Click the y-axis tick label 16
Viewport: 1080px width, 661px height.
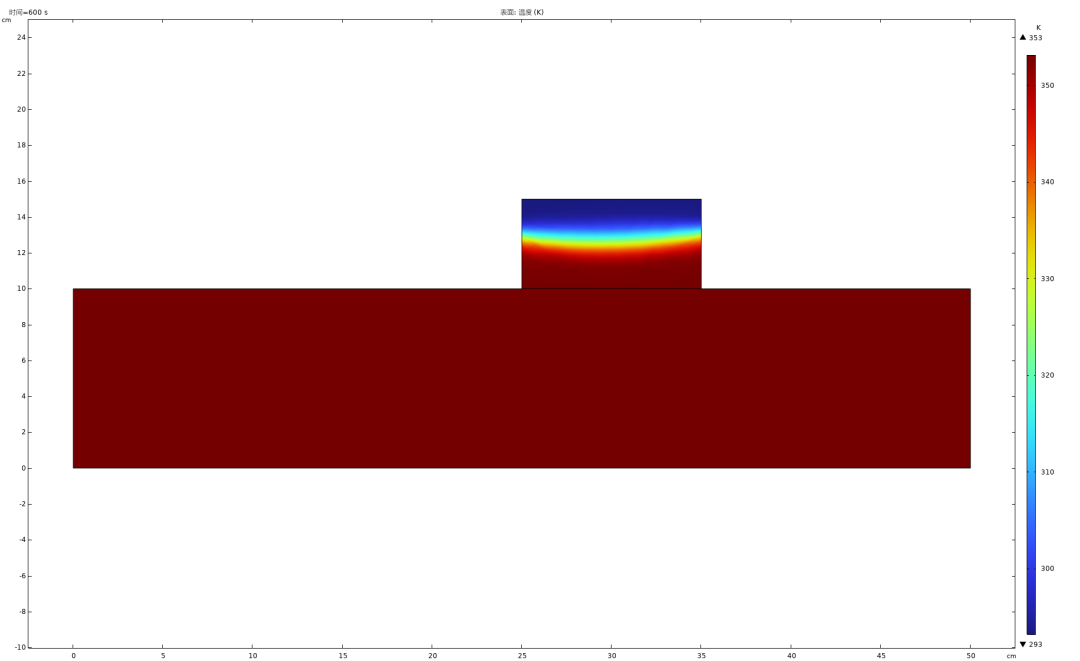coord(21,181)
